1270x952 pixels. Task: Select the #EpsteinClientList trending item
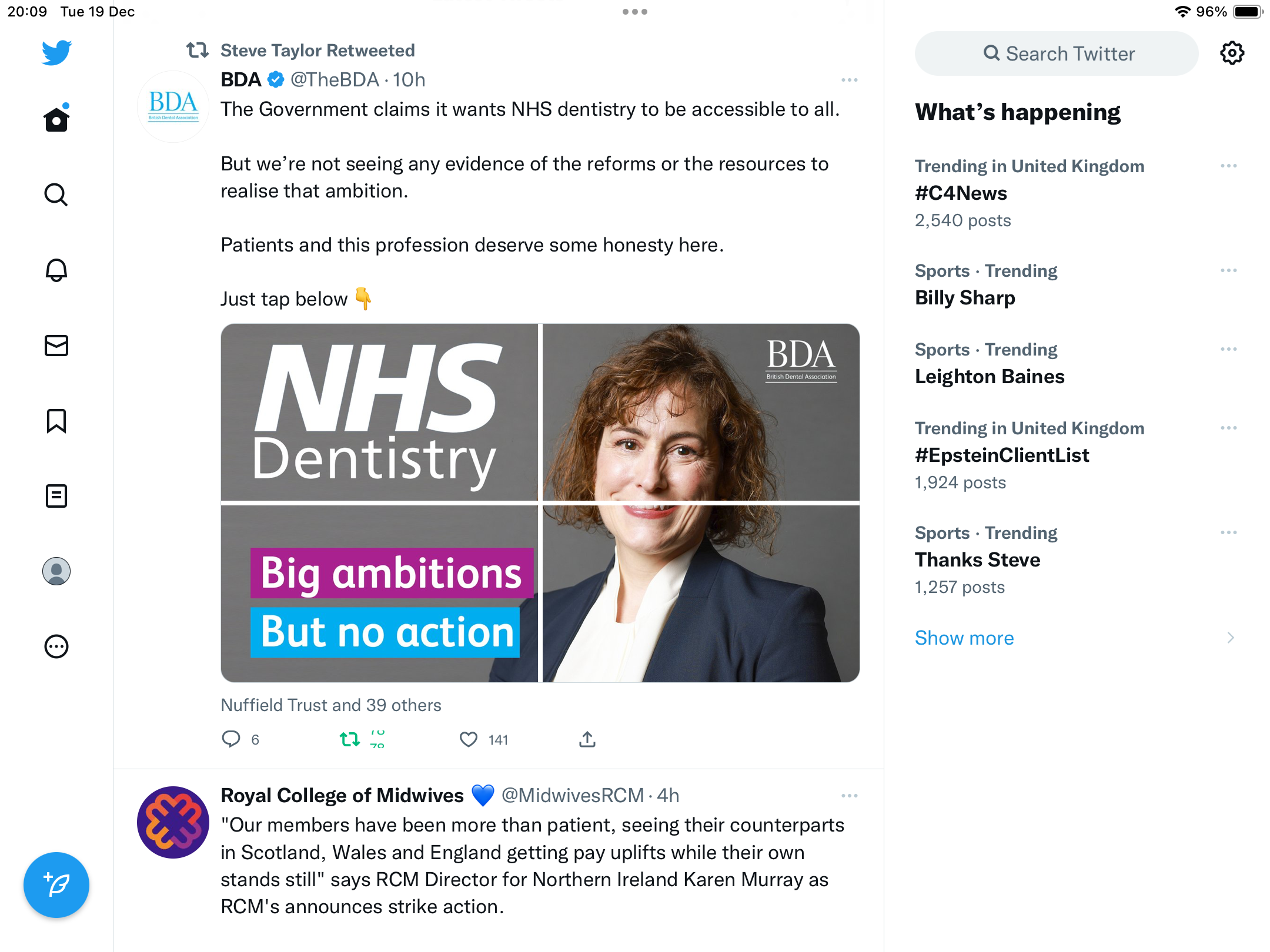pos(1076,455)
